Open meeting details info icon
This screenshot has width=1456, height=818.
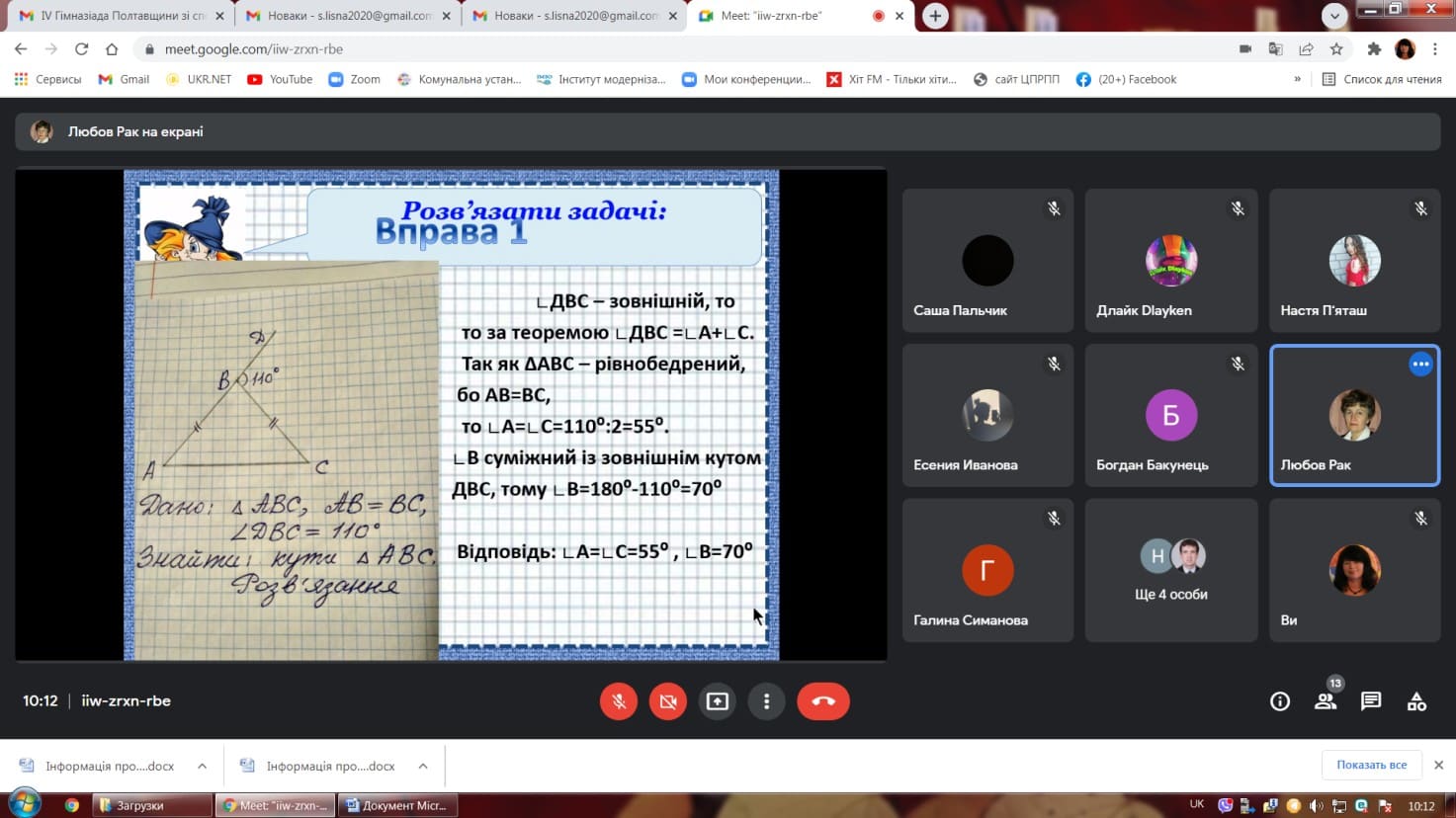click(1280, 701)
